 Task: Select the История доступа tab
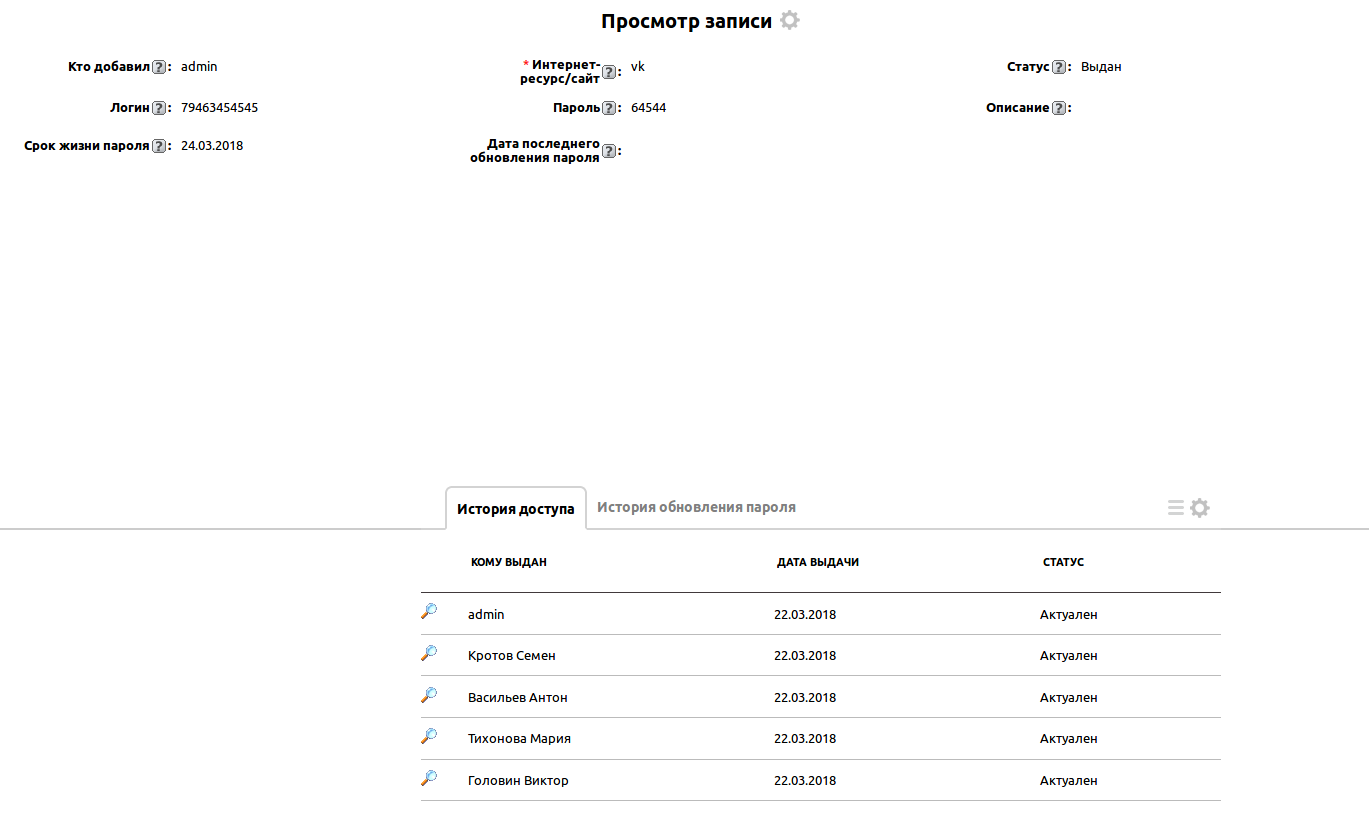[x=515, y=509]
